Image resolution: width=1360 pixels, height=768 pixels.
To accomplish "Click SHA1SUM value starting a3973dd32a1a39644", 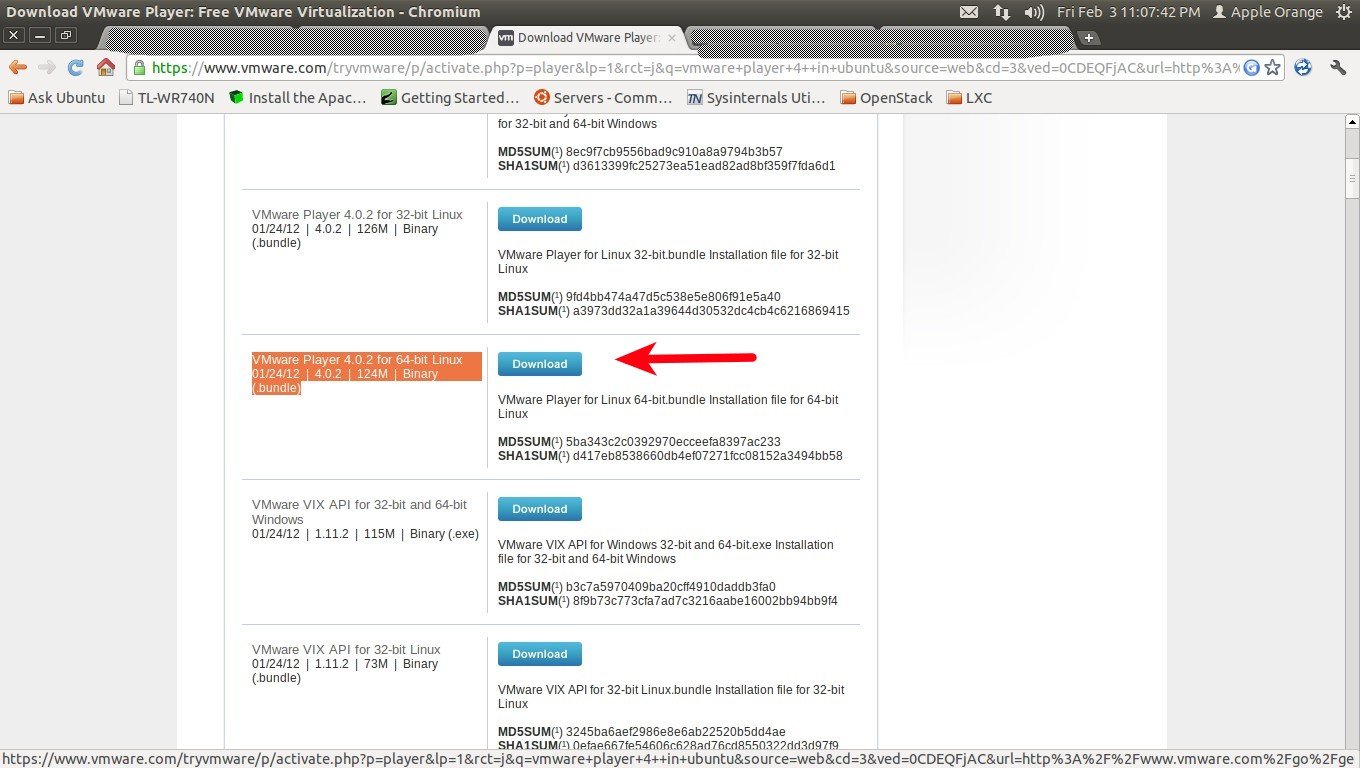I will 711,311.
